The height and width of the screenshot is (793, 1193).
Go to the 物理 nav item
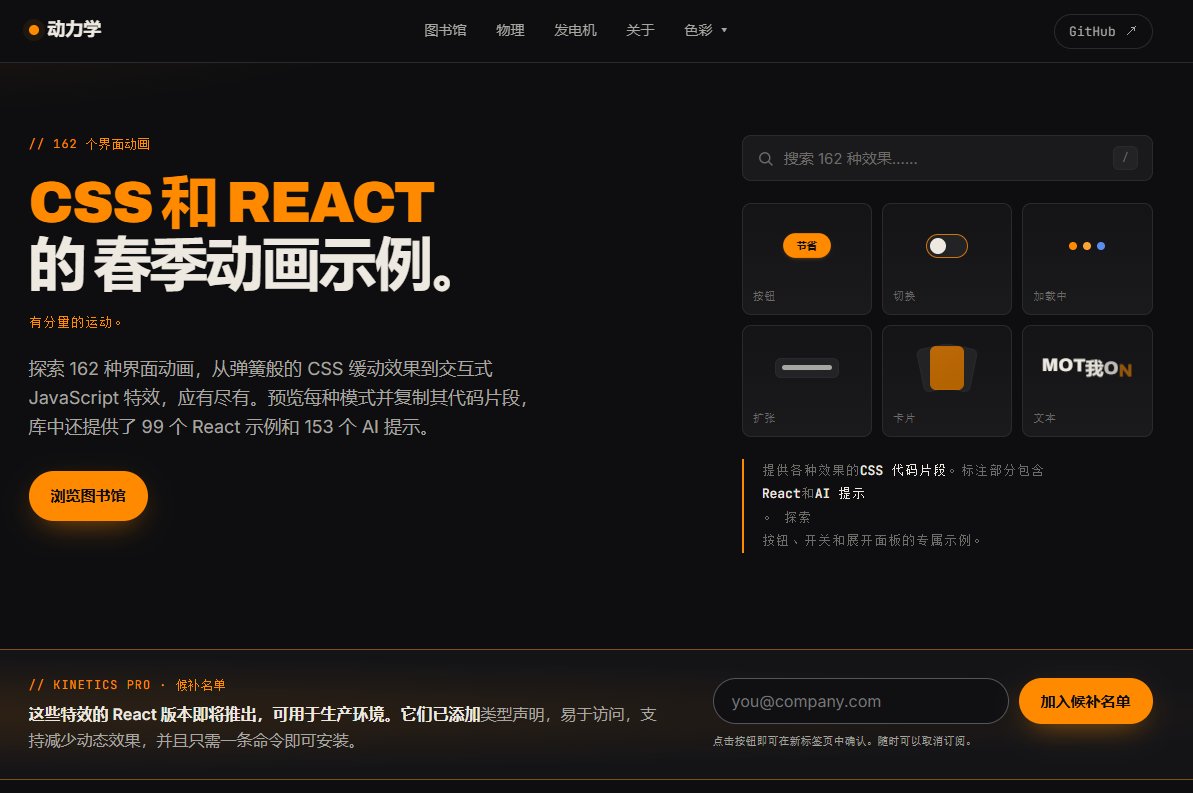[x=510, y=30]
